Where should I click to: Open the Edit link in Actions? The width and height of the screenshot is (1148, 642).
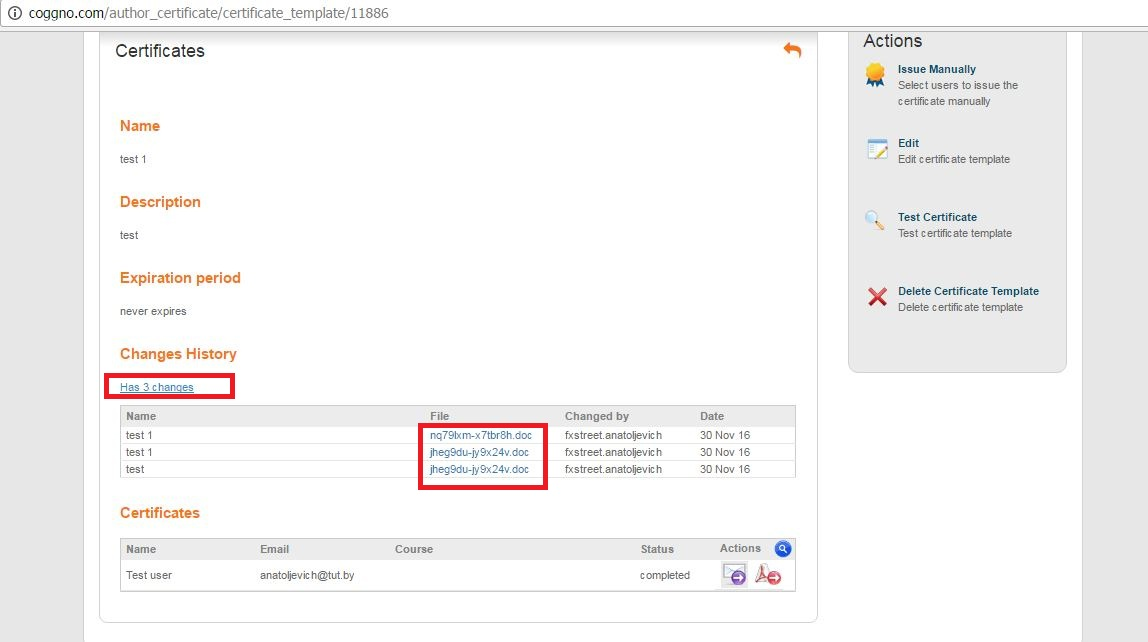(908, 143)
